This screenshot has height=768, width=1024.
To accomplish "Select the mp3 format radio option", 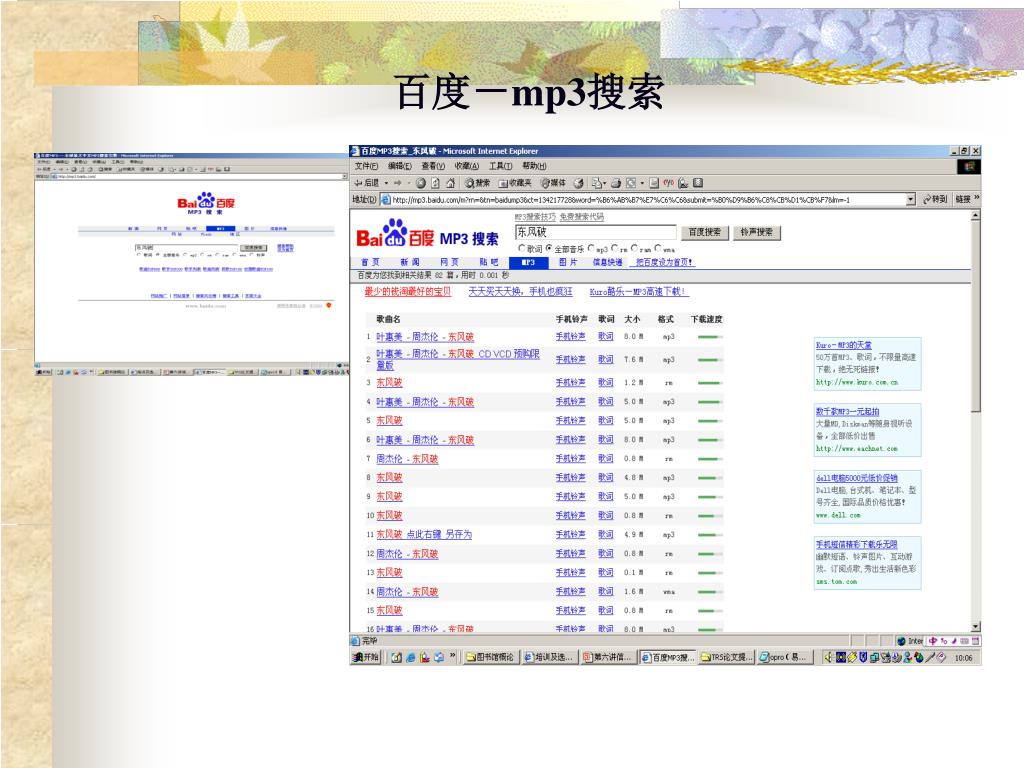I will (x=591, y=249).
